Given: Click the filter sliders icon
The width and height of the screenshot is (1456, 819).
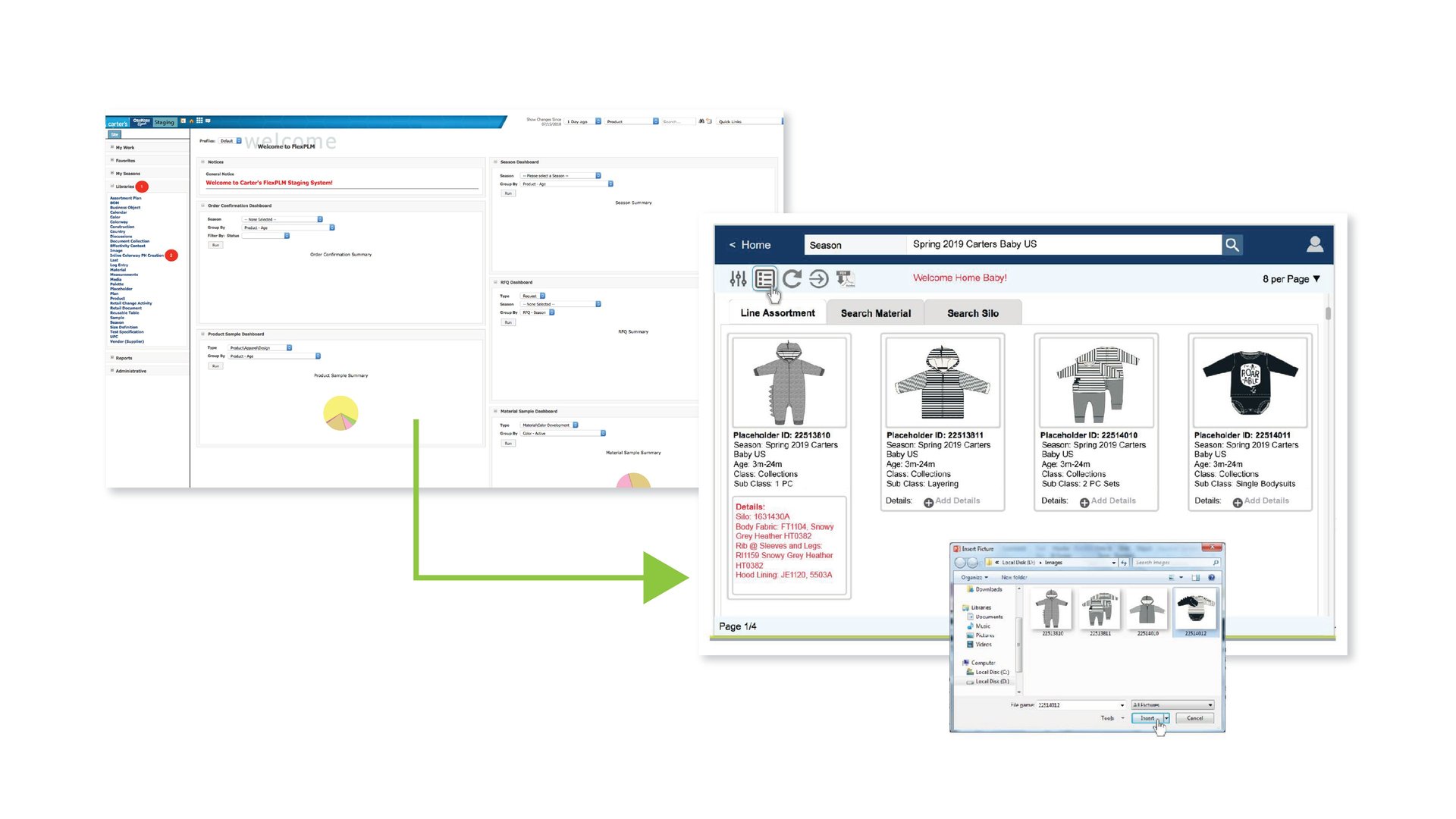Looking at the screenshot, I should coord(738,279).
